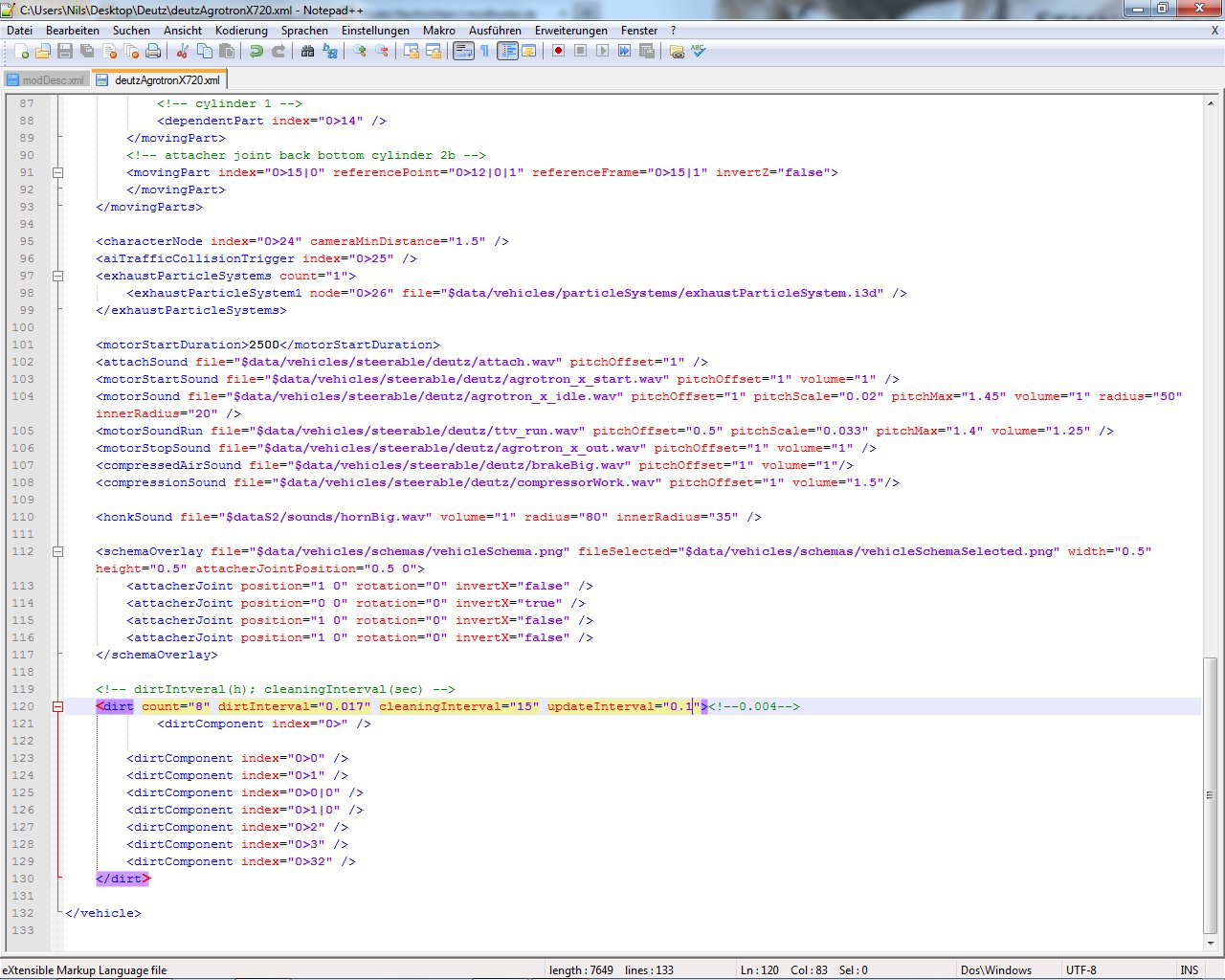Click the vertical scrollbar down arrow
The height and width of the screenshot is (980, 1225).
1211,943
